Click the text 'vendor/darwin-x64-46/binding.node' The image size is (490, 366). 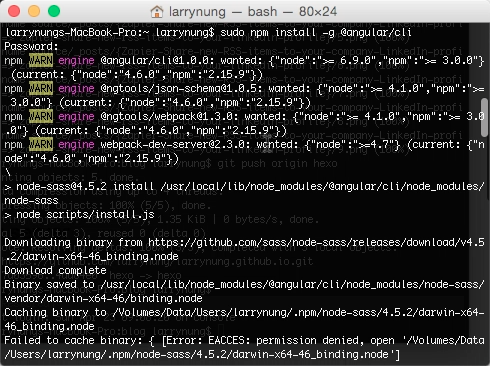tap(103, 298)
